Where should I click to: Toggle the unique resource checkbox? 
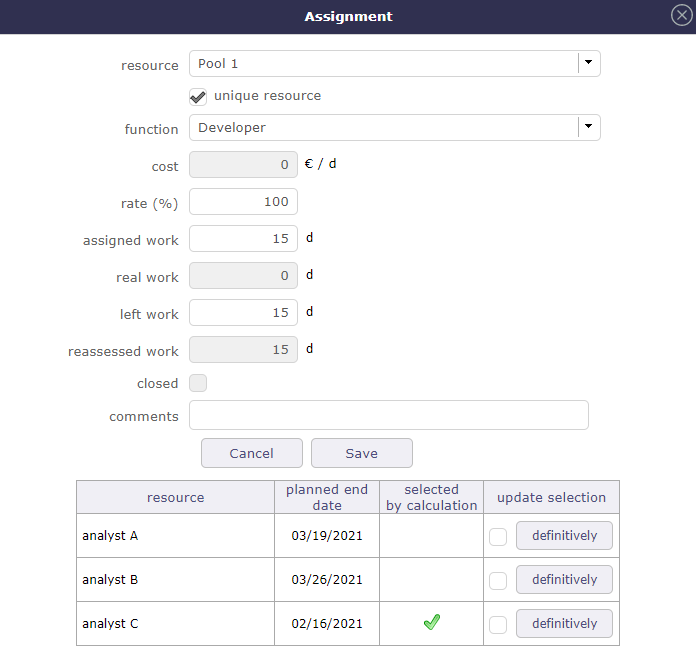click(198, 97)
